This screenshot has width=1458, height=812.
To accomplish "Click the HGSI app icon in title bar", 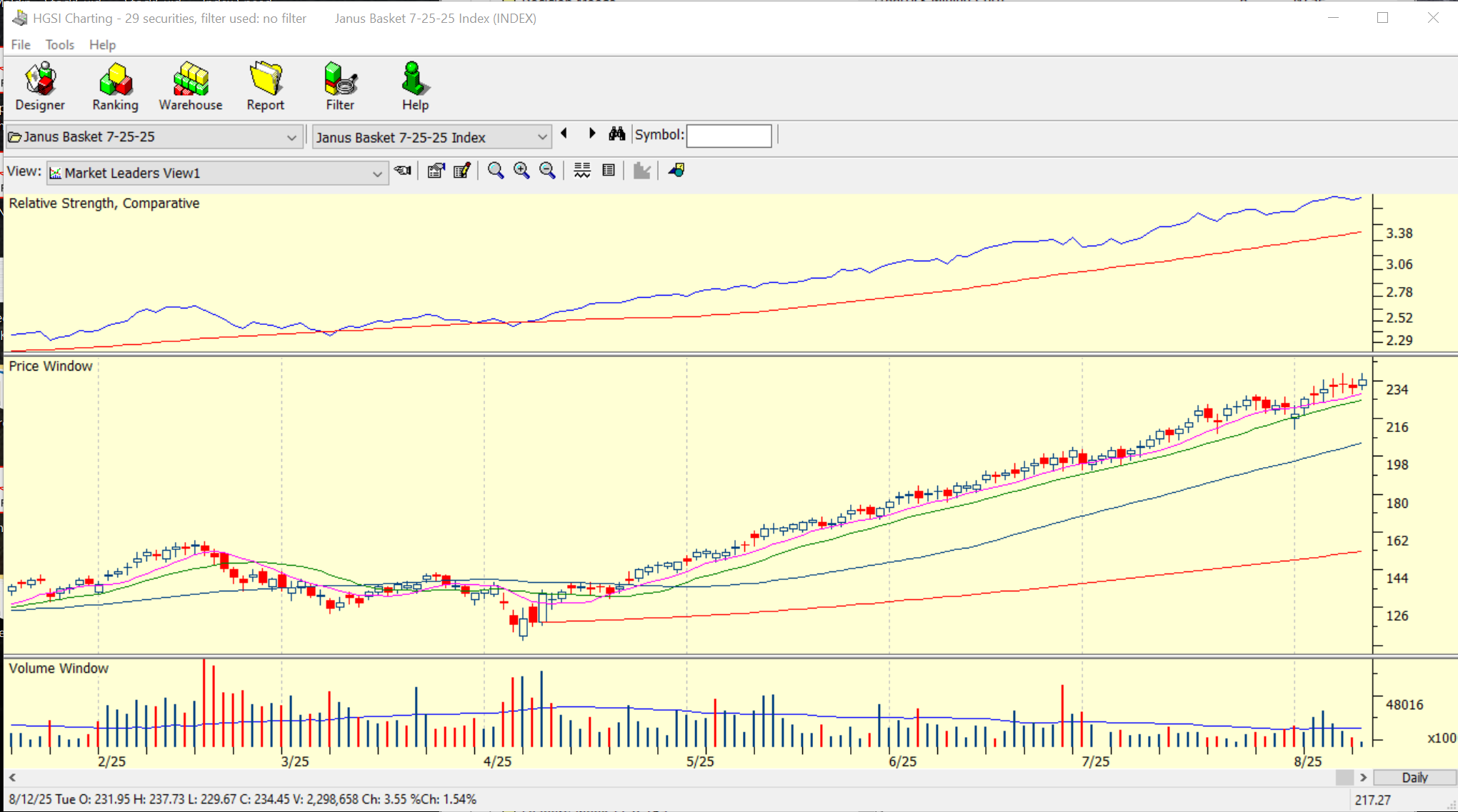I will click(19, 18).
